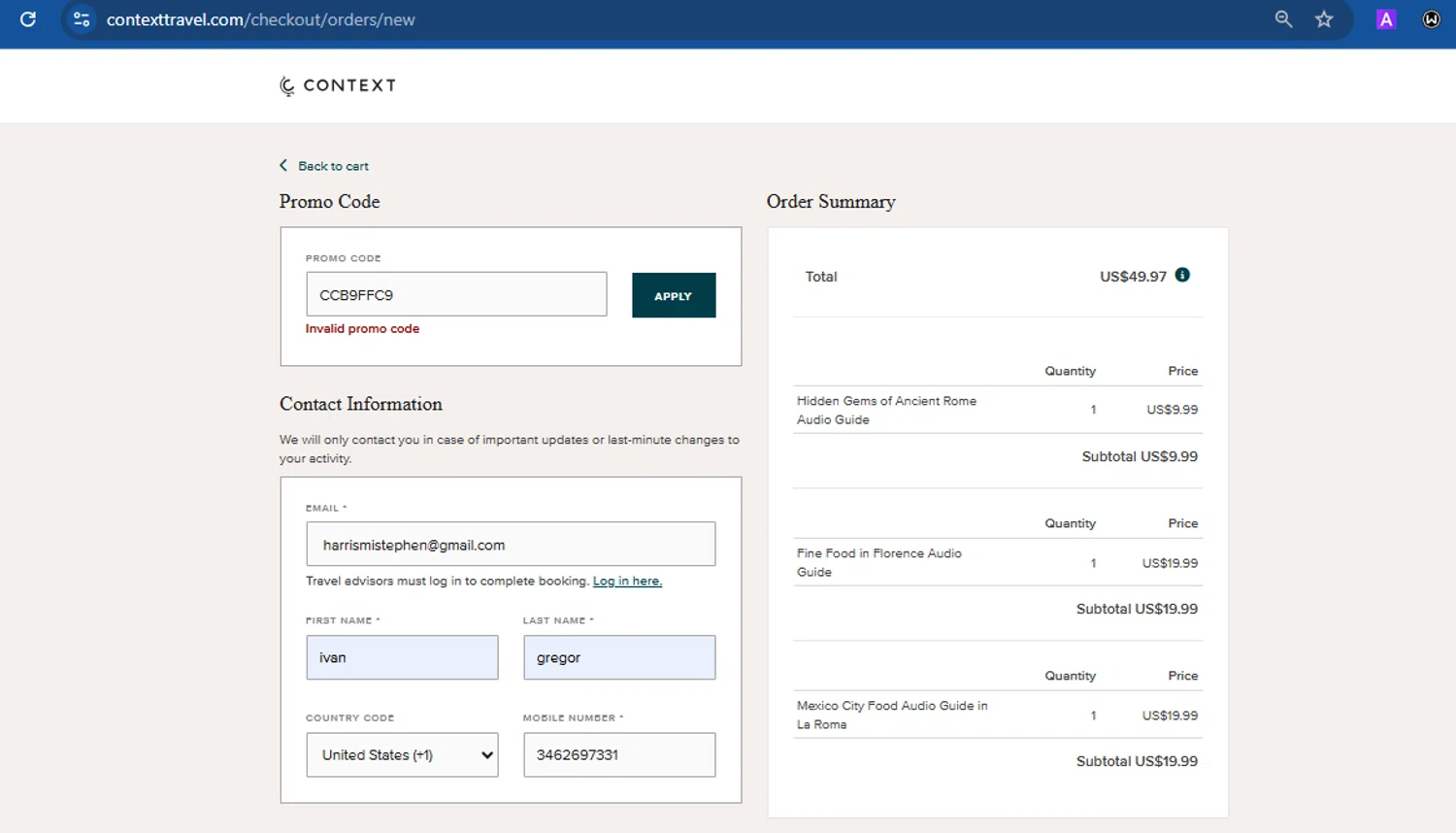Select the Invalid promo code error text
The image size is (1456, 833).
362,329
